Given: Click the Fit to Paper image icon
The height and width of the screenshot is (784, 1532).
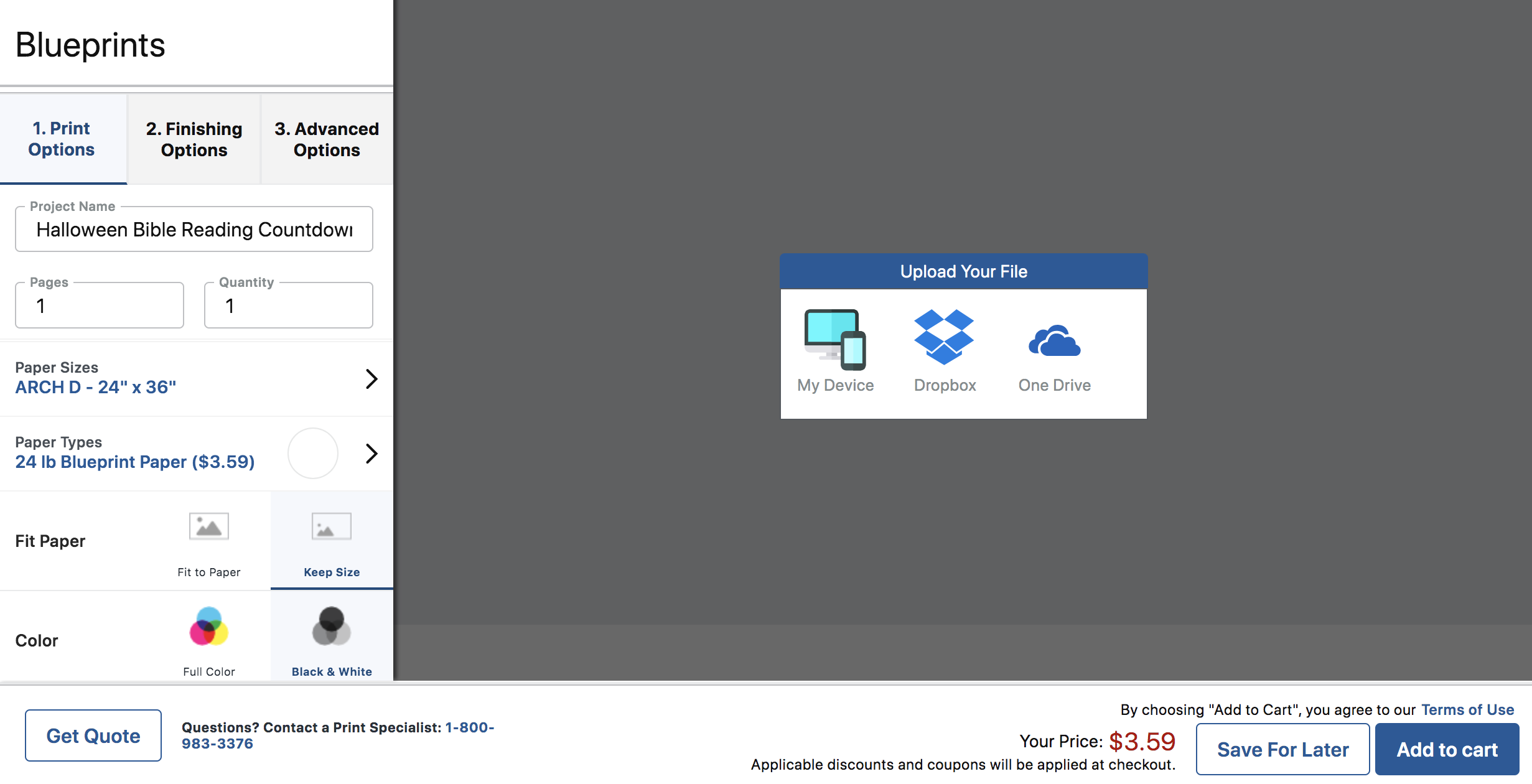Looking at the screenshot, I should pyautogui.click(x=209, y=527).
